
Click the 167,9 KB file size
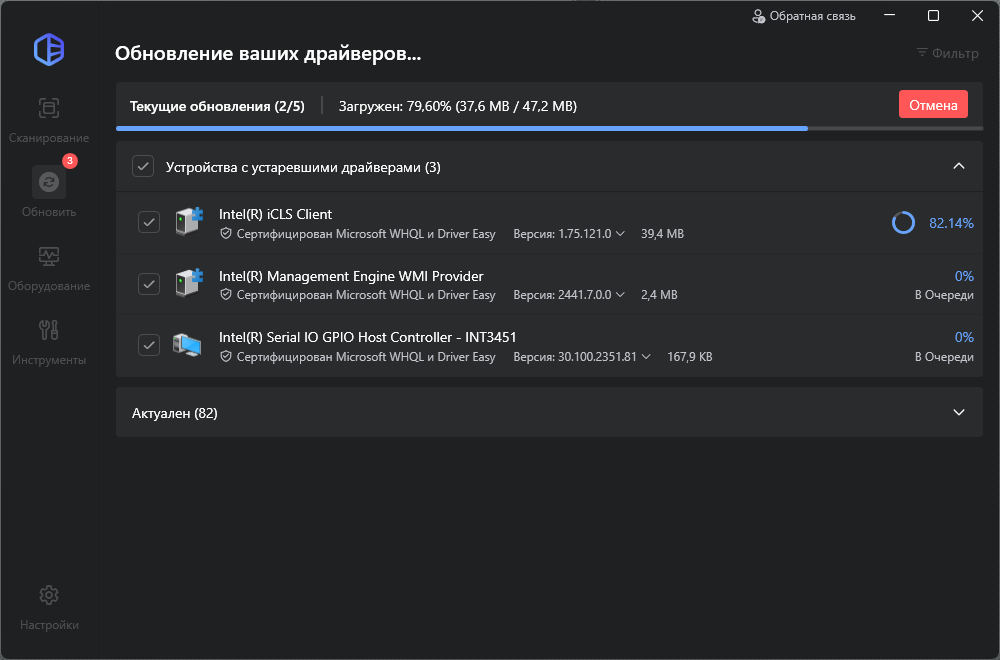pyautogui.click(x=689, y=356)
